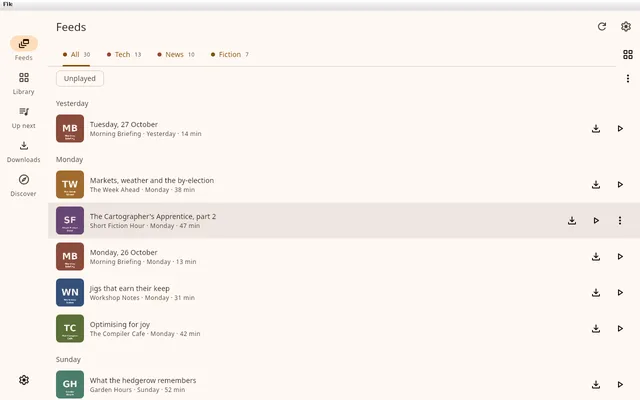Toggle the Unplayed filter chip
This screenshot has width=640, height=400.
pos(80,78)
